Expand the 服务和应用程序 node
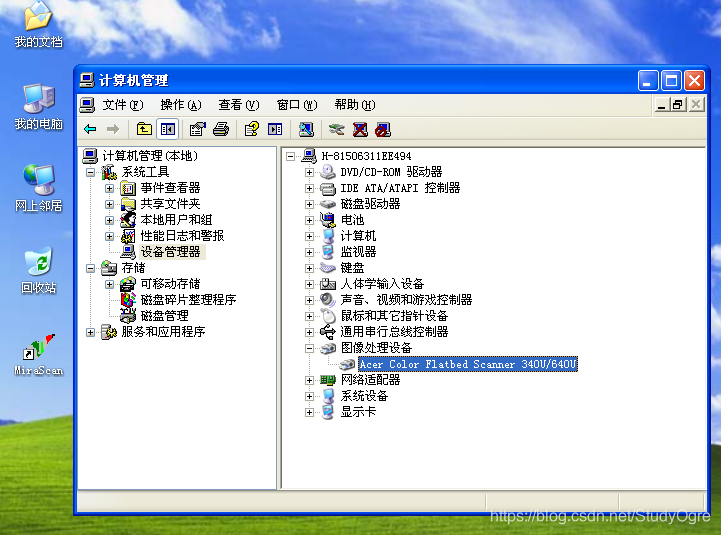This screenshot has width=721, height=535. (x=91, y=332)
